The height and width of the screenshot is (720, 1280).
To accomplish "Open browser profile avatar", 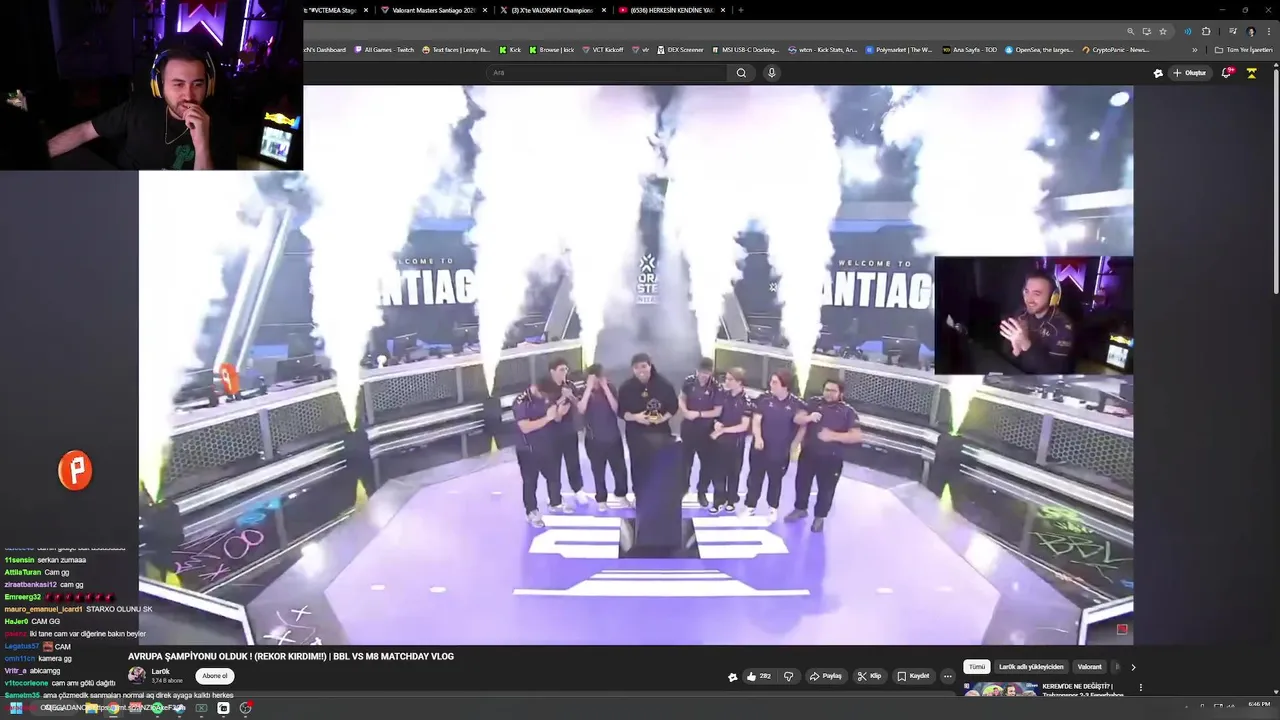I will 1251,31.
